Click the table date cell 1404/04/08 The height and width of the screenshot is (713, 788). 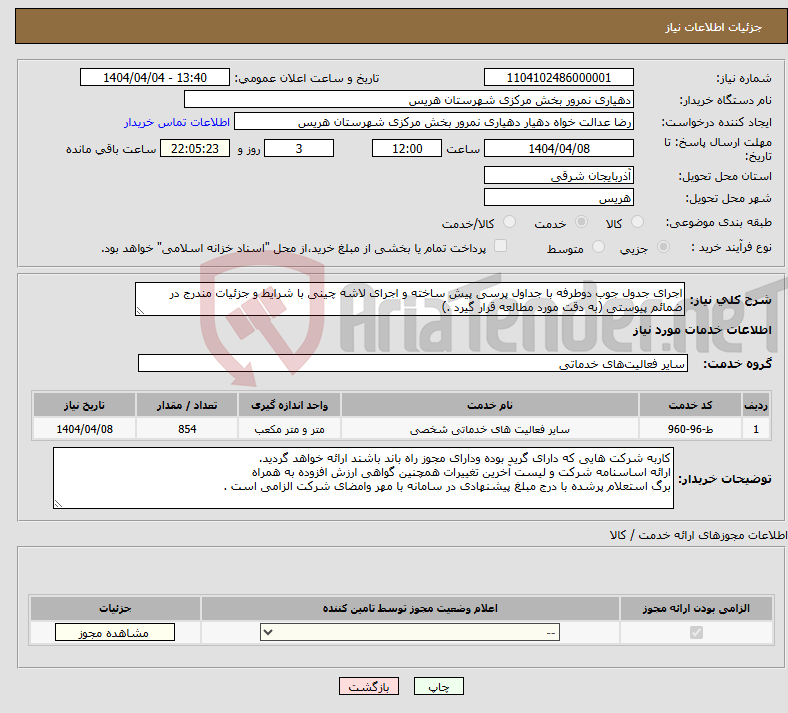pos(84,429)
